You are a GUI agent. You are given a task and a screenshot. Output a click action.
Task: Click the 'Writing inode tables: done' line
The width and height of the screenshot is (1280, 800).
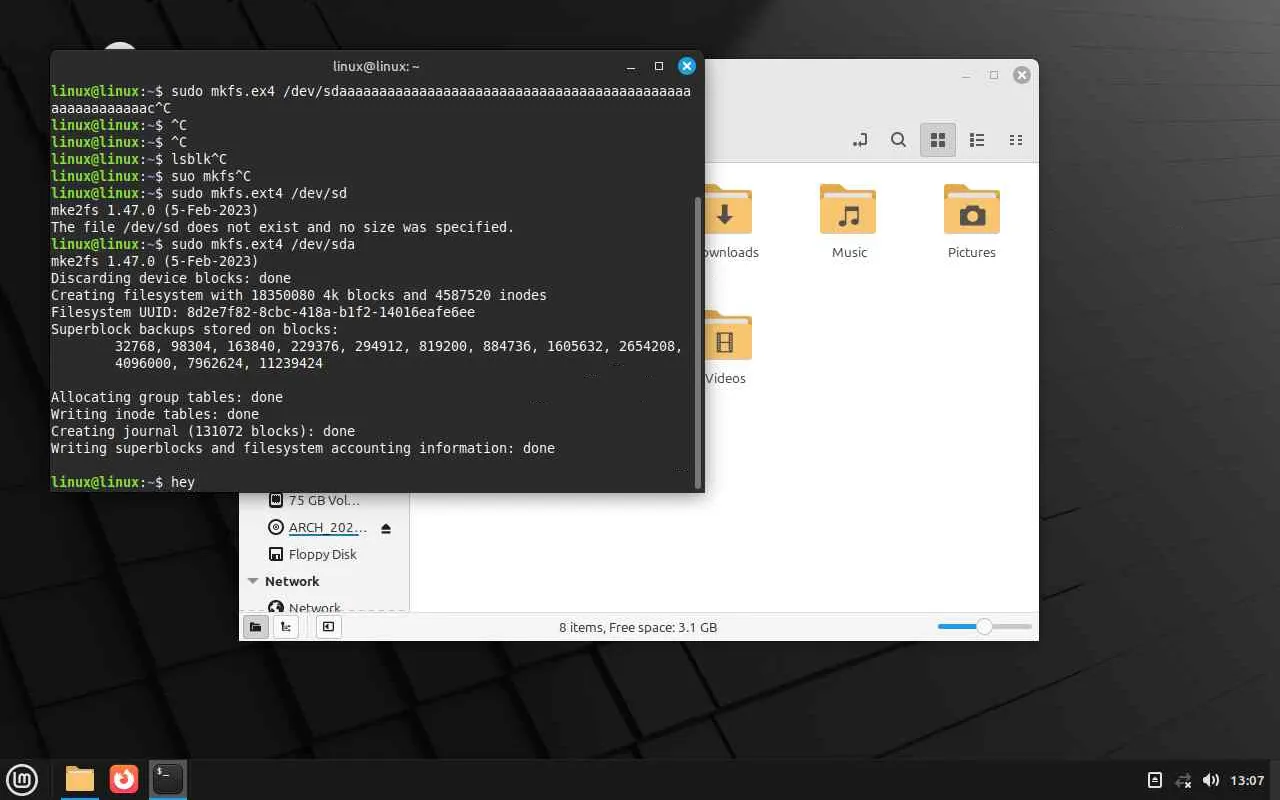tap(155, 414)
